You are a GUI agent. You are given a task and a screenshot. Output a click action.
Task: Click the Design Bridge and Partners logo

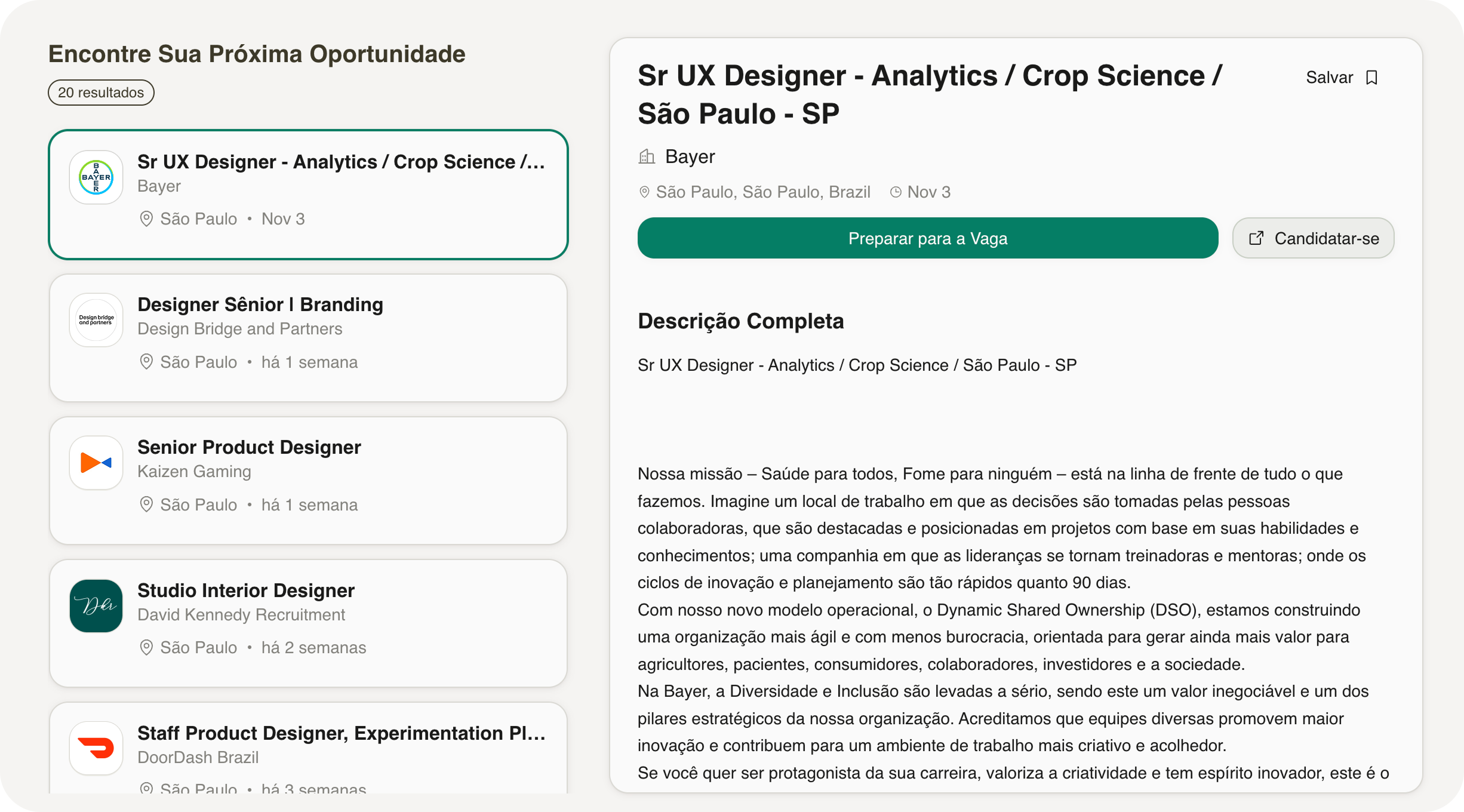pos(96,320)
